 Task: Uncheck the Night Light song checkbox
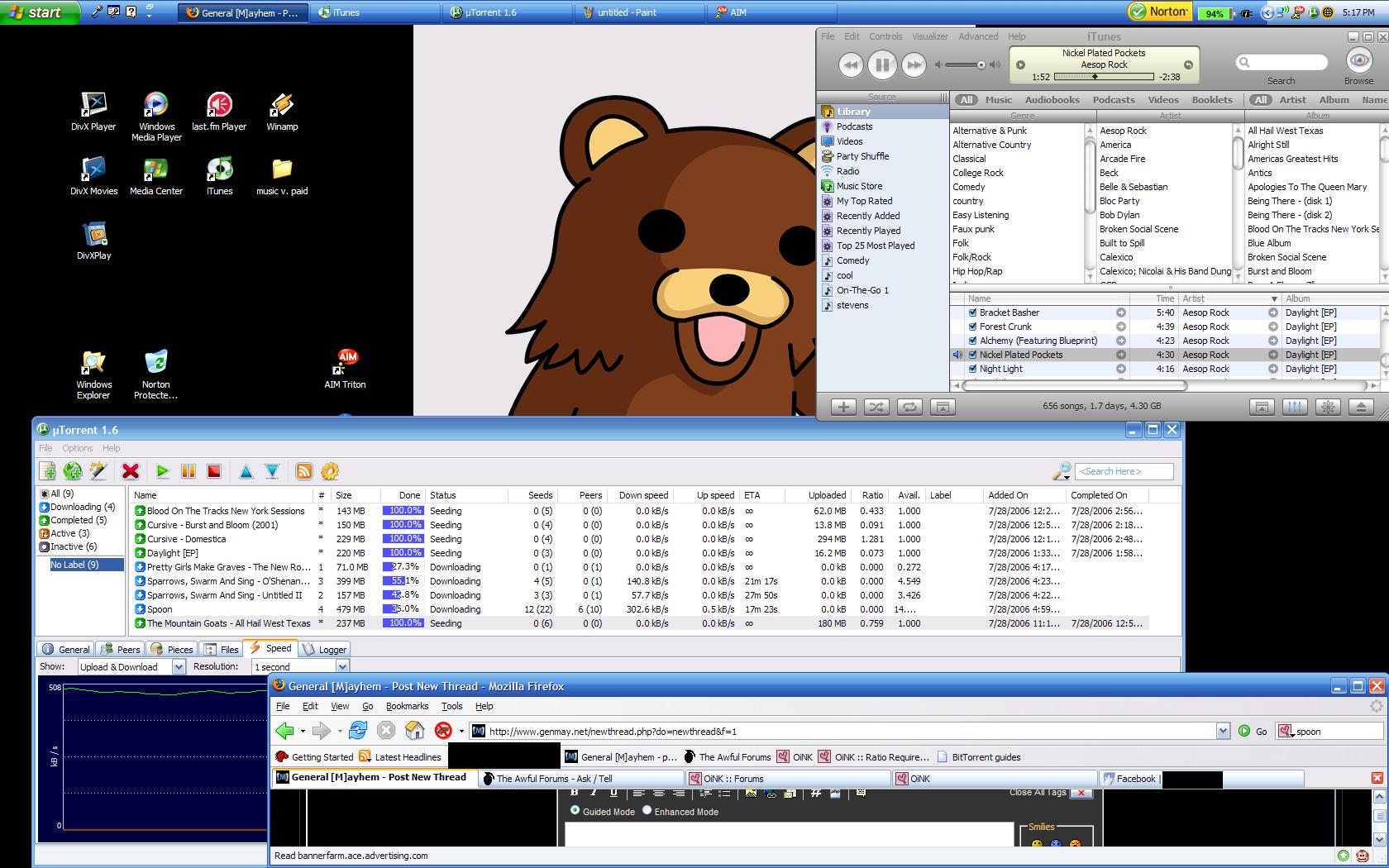pyautogui.click(x=973, y=369)
